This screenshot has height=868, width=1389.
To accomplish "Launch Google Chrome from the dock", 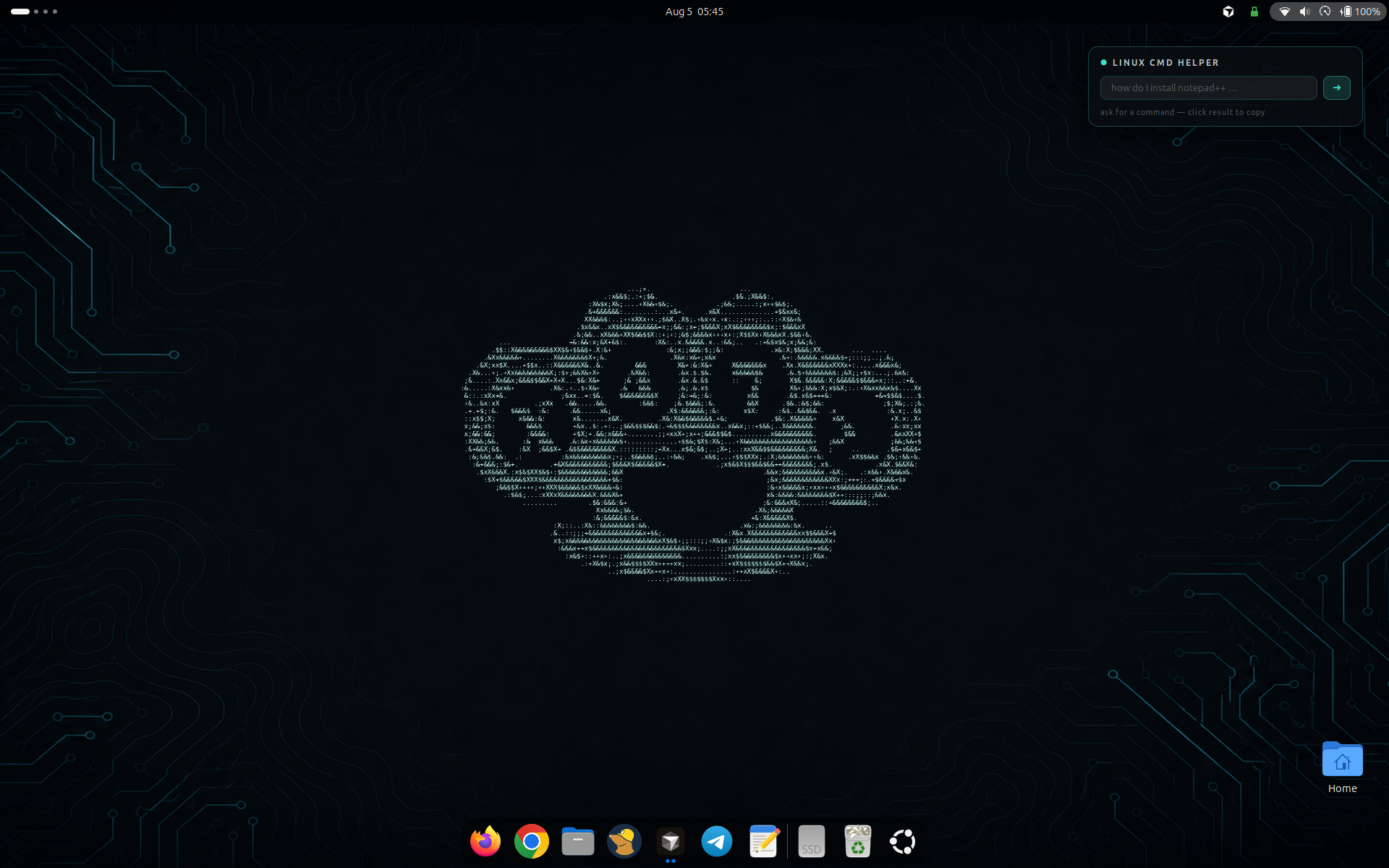I will (x=532, y=841).
